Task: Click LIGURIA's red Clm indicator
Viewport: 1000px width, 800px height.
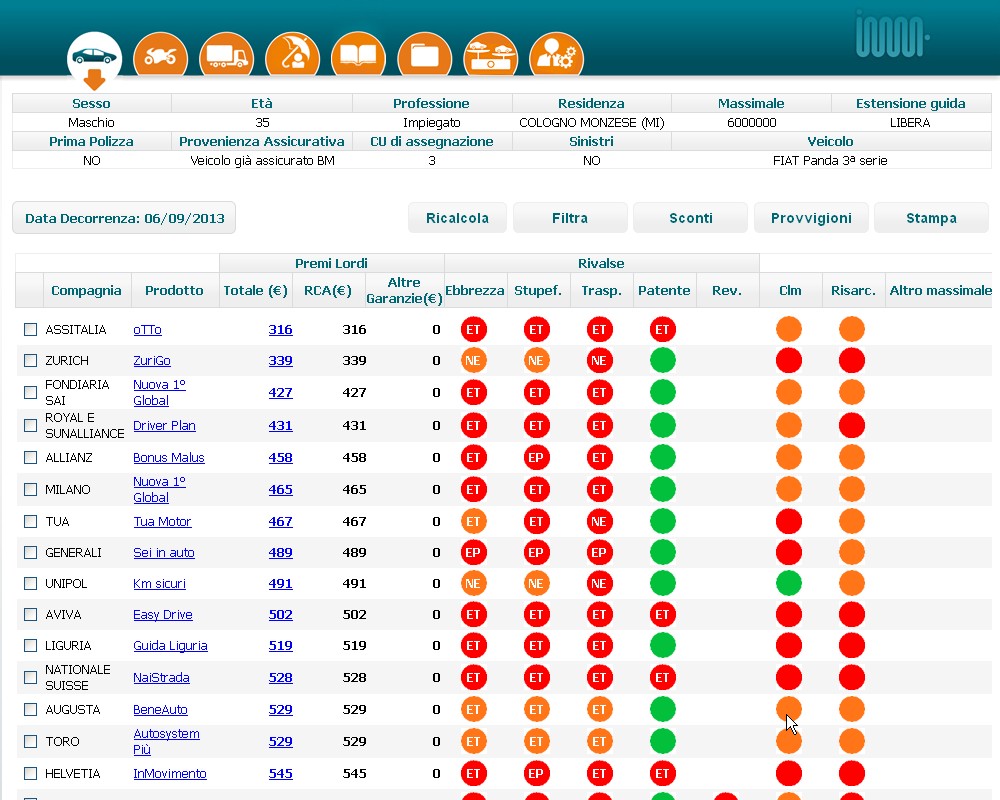Action: [789, 645]
